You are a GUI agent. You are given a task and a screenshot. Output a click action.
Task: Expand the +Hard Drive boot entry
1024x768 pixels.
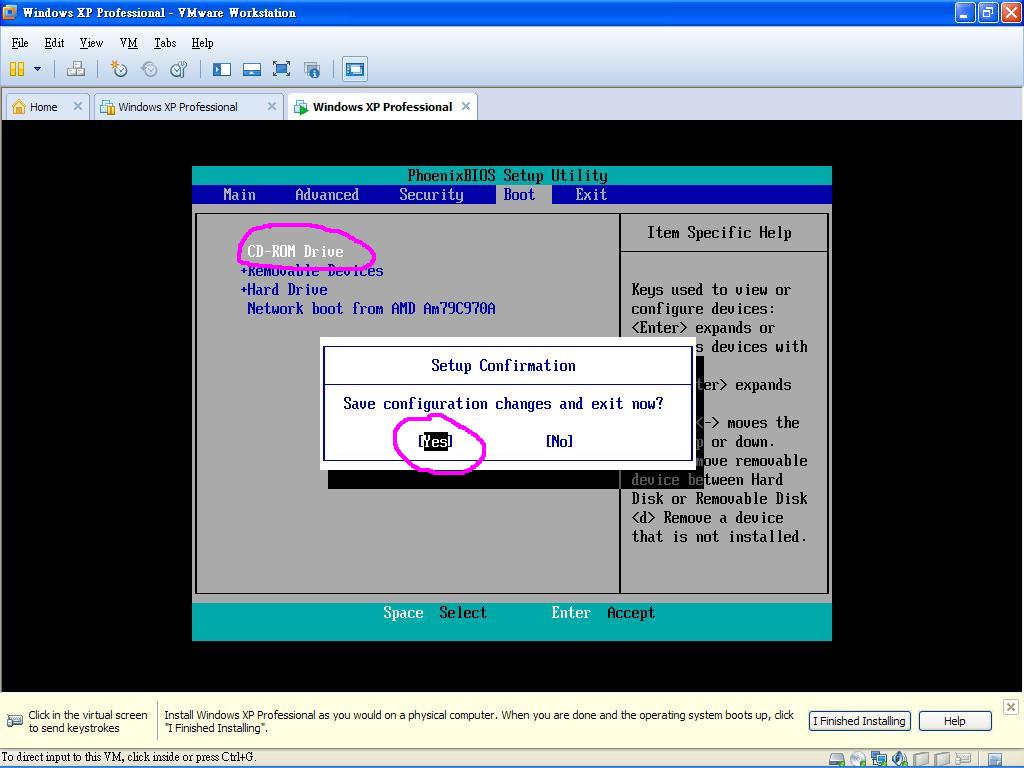tap(284, 289)
